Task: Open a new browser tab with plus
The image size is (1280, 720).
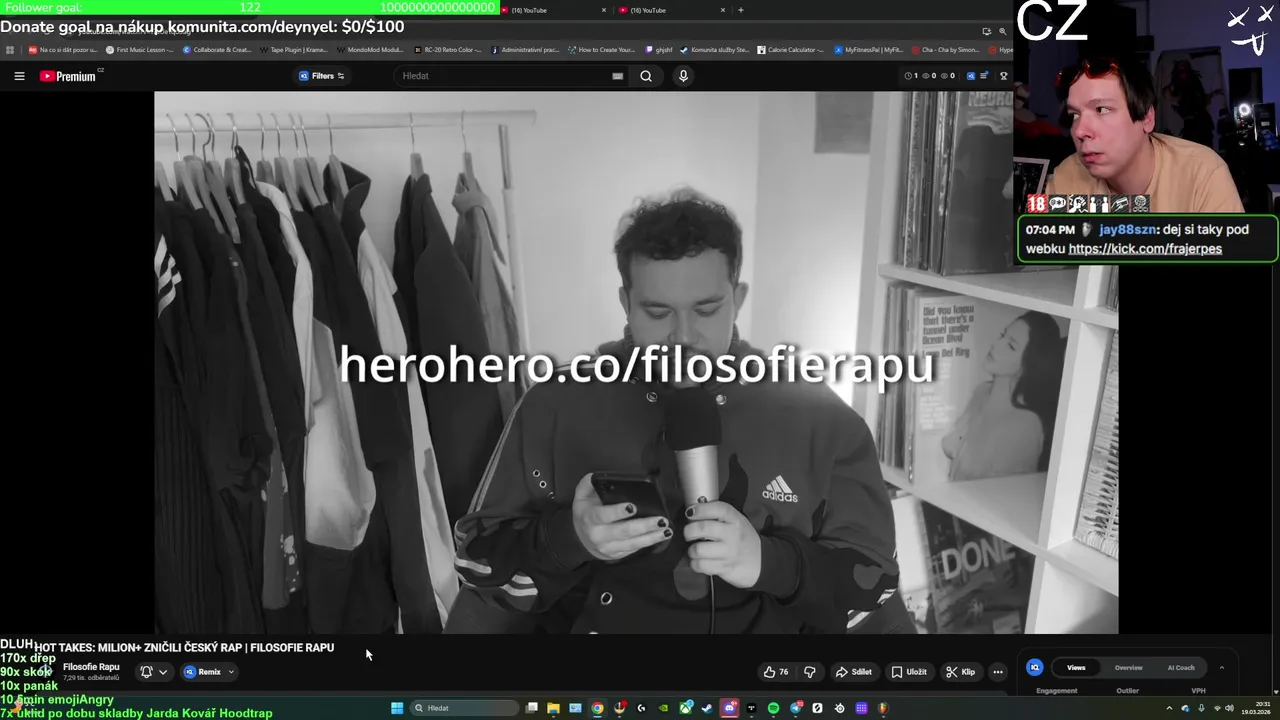Action: click(740, 10)
